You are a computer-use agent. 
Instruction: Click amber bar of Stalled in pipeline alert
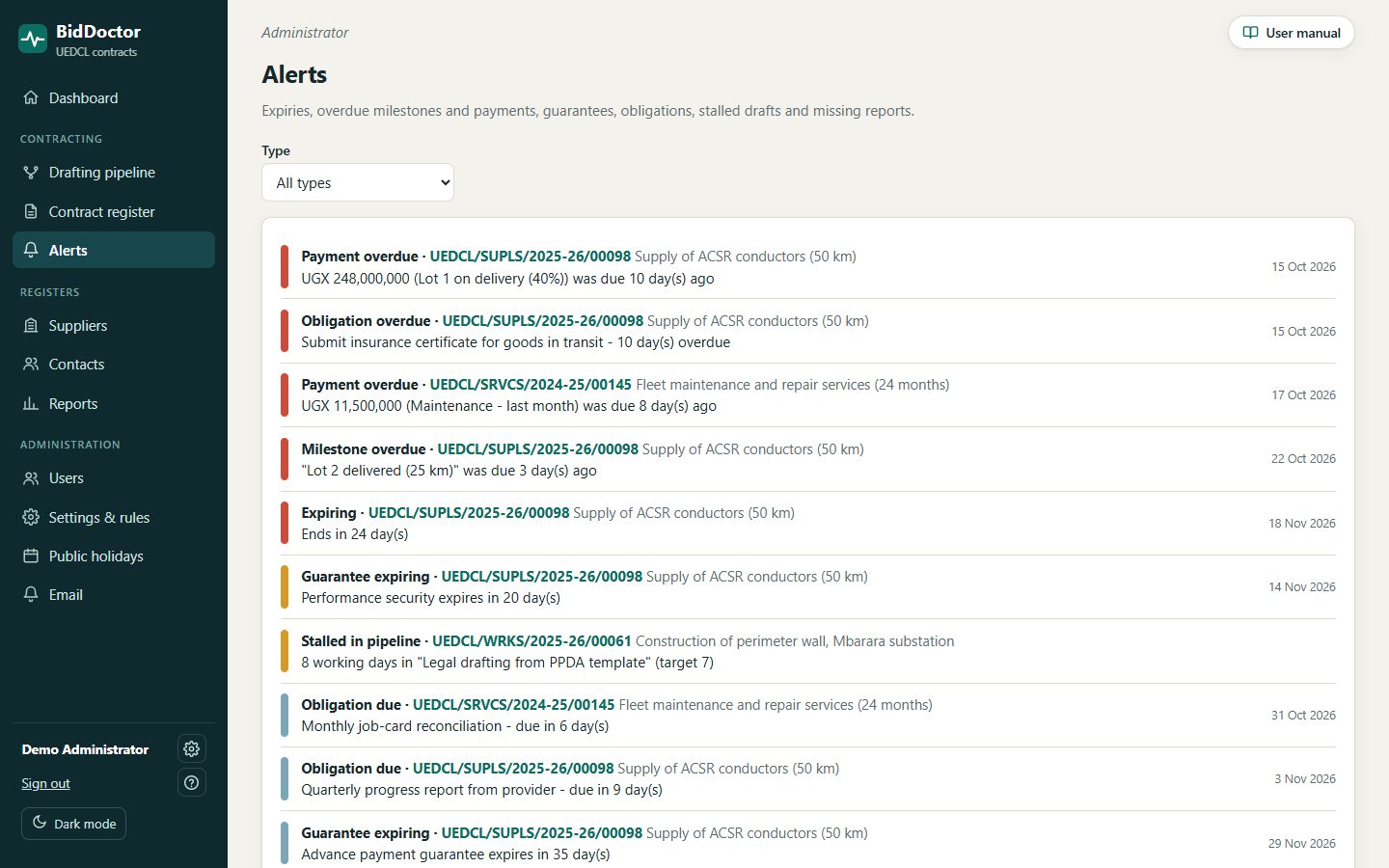click(x=285, y=651)
